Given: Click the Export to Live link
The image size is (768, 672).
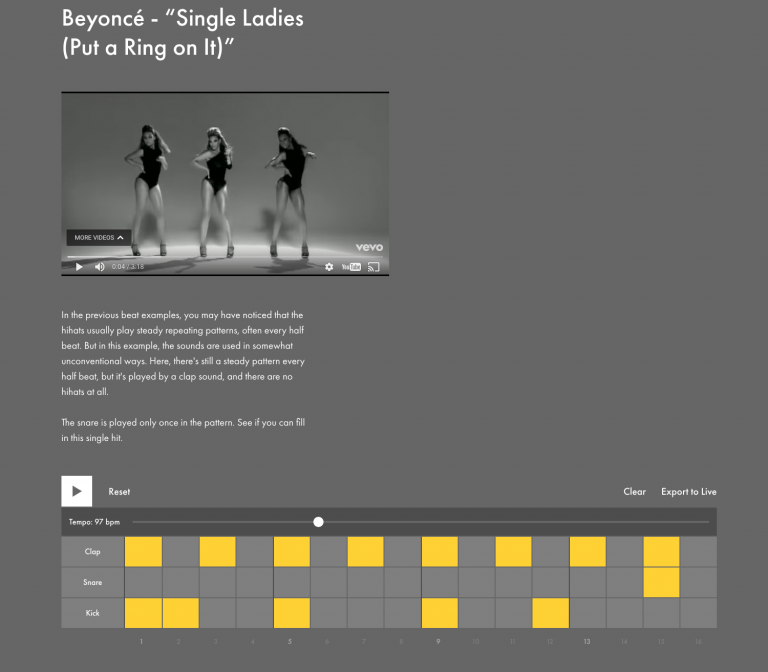Looking at the screenshot, I should pyautogui.click(x=688, y=492).
